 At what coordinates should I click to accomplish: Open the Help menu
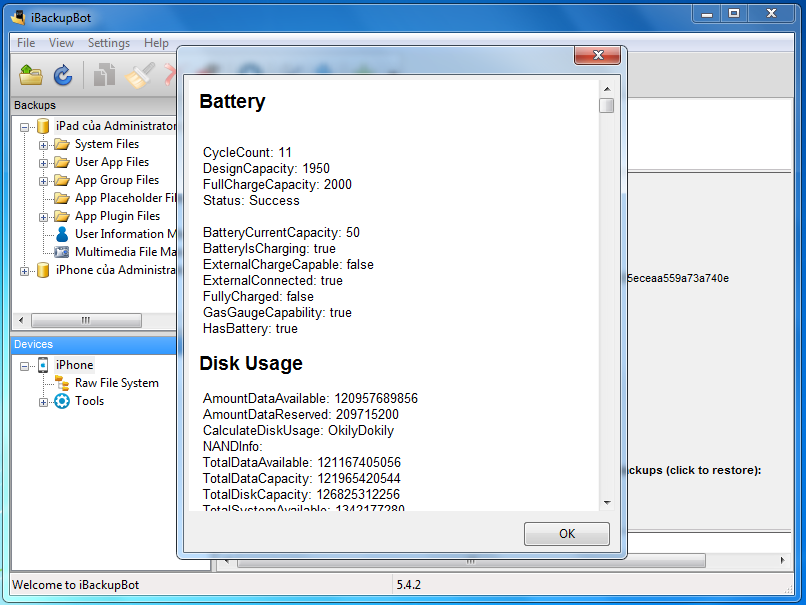[156, 43]
